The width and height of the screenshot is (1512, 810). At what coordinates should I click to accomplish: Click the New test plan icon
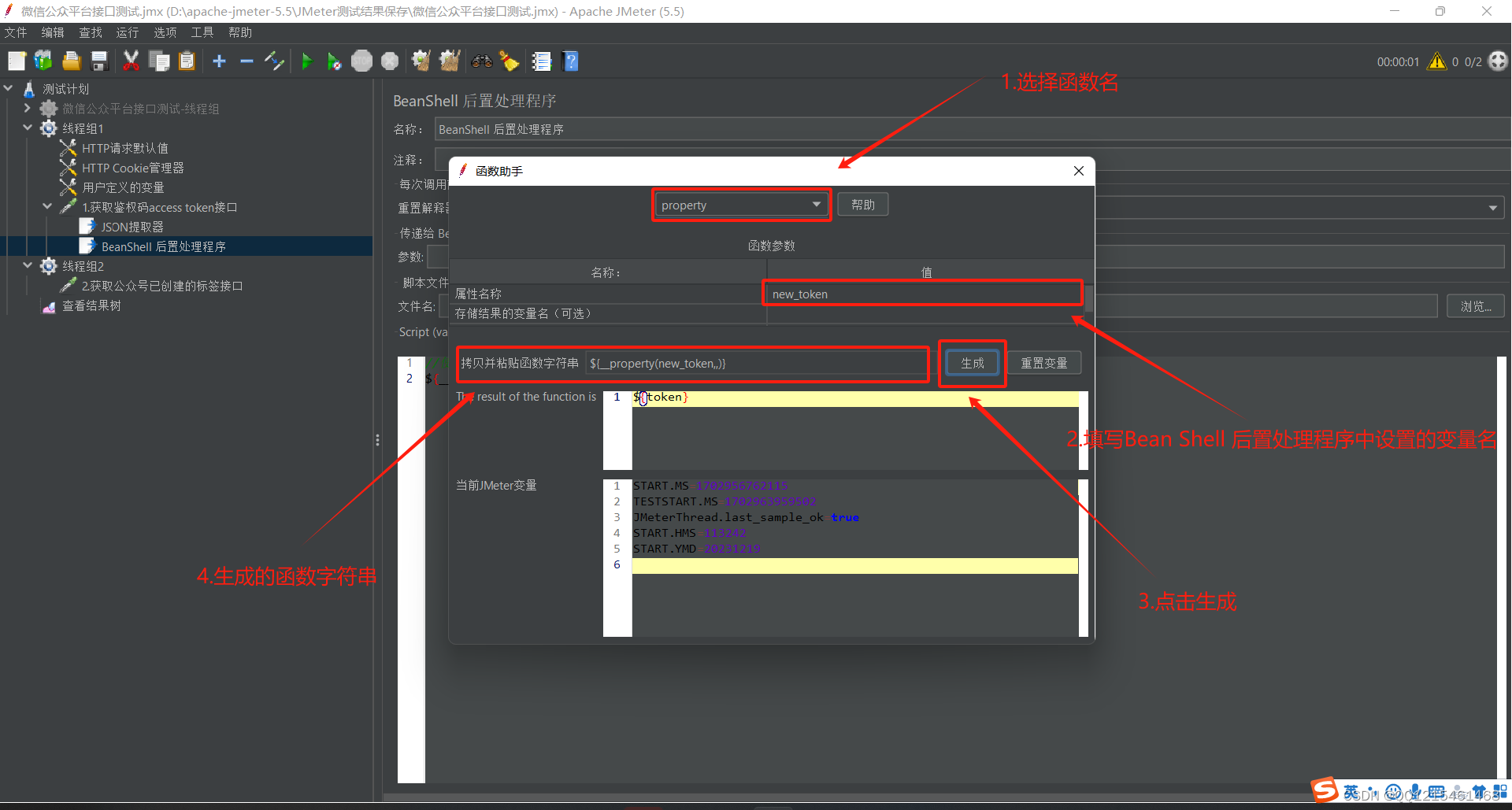17,61
